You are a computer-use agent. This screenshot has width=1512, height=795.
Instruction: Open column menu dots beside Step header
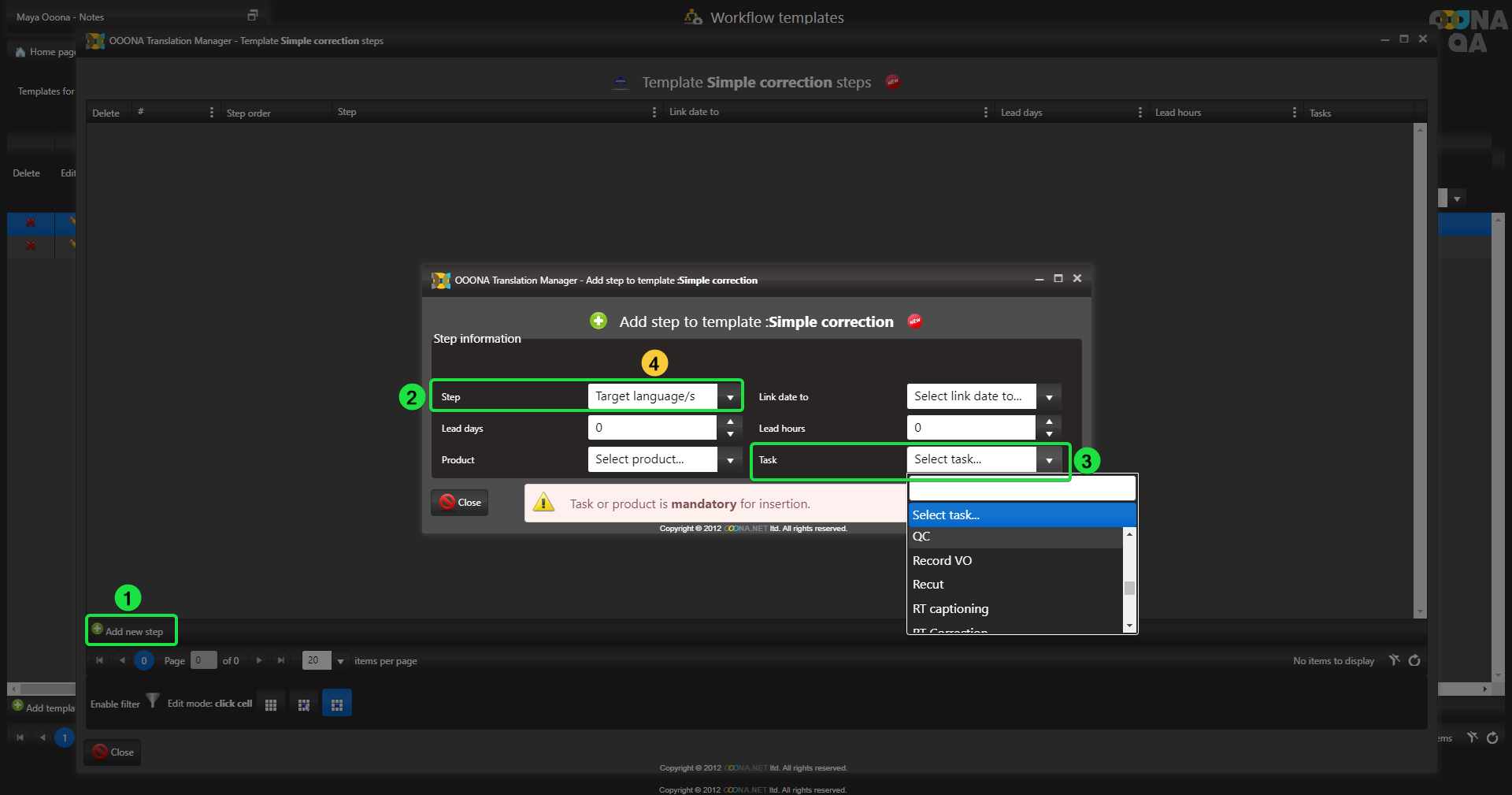pyautogui.click(x=654, y=113)
